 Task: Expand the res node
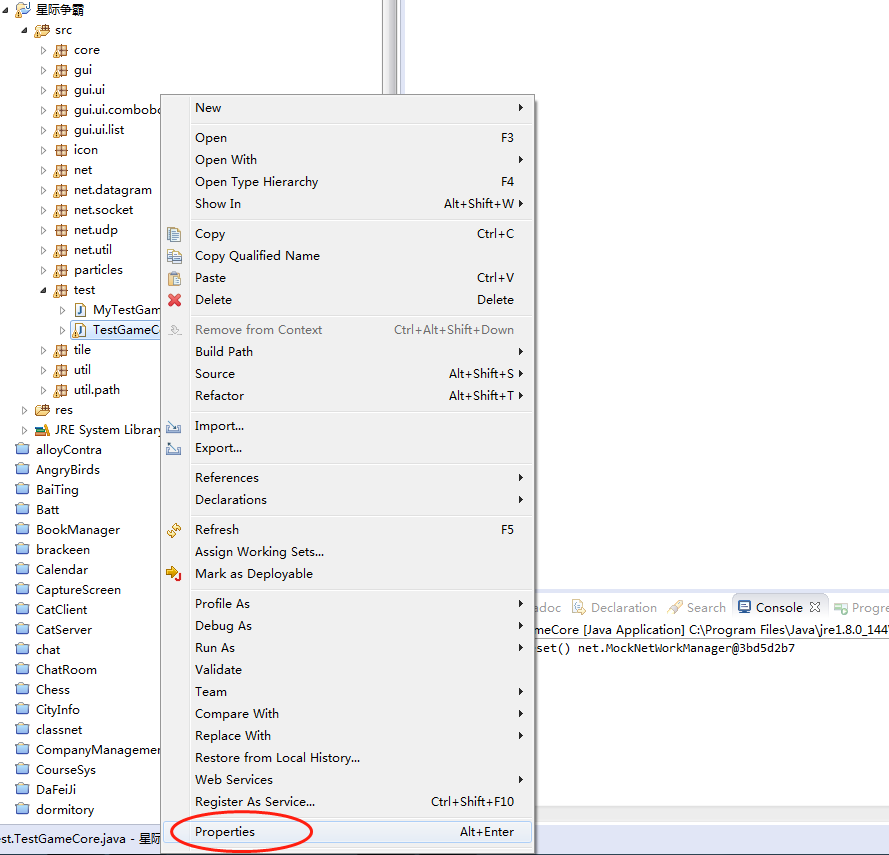[x=23, y=409]
